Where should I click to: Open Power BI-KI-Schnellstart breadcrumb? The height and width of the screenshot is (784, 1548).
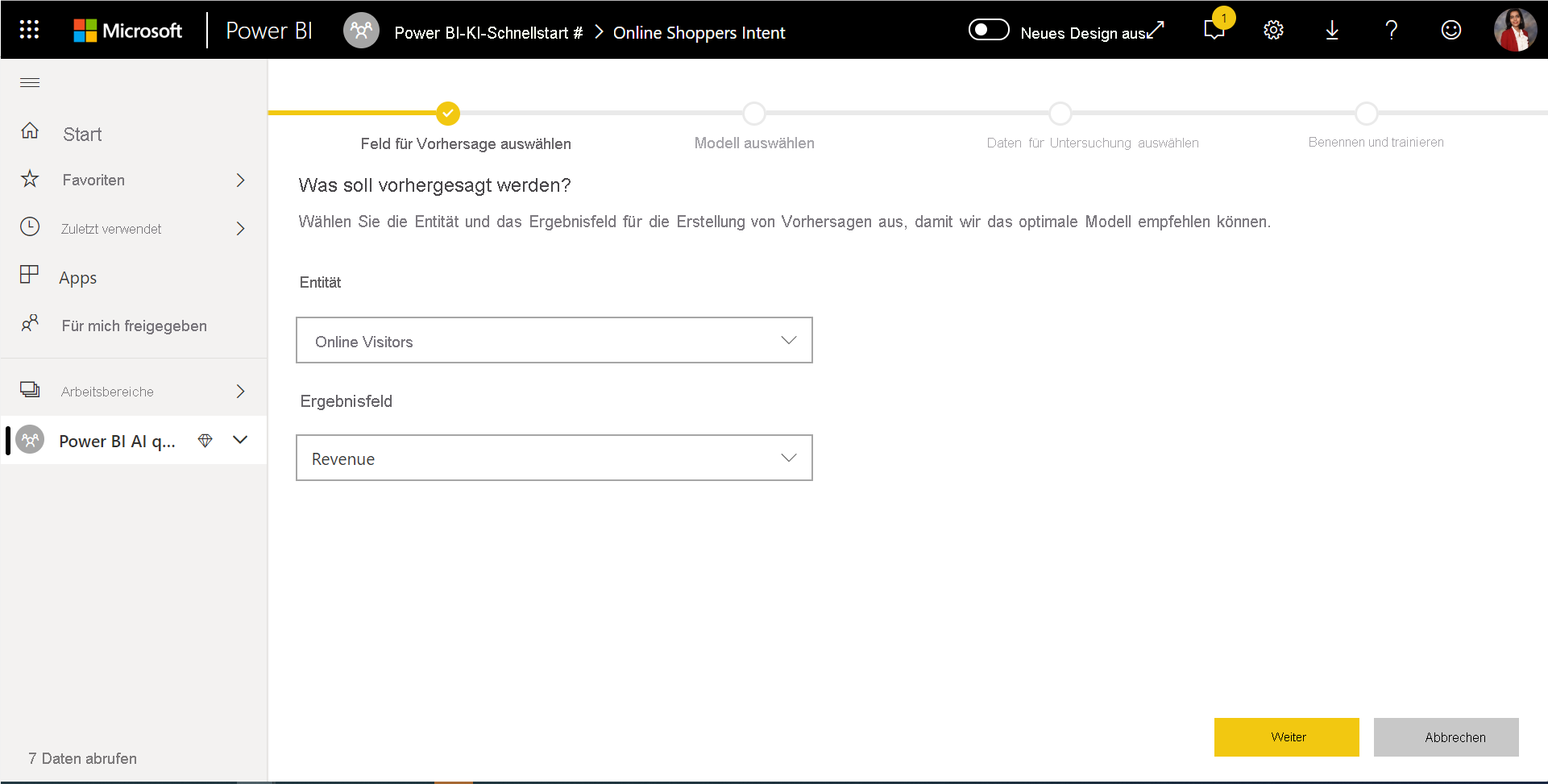click(x=488, y=33)
